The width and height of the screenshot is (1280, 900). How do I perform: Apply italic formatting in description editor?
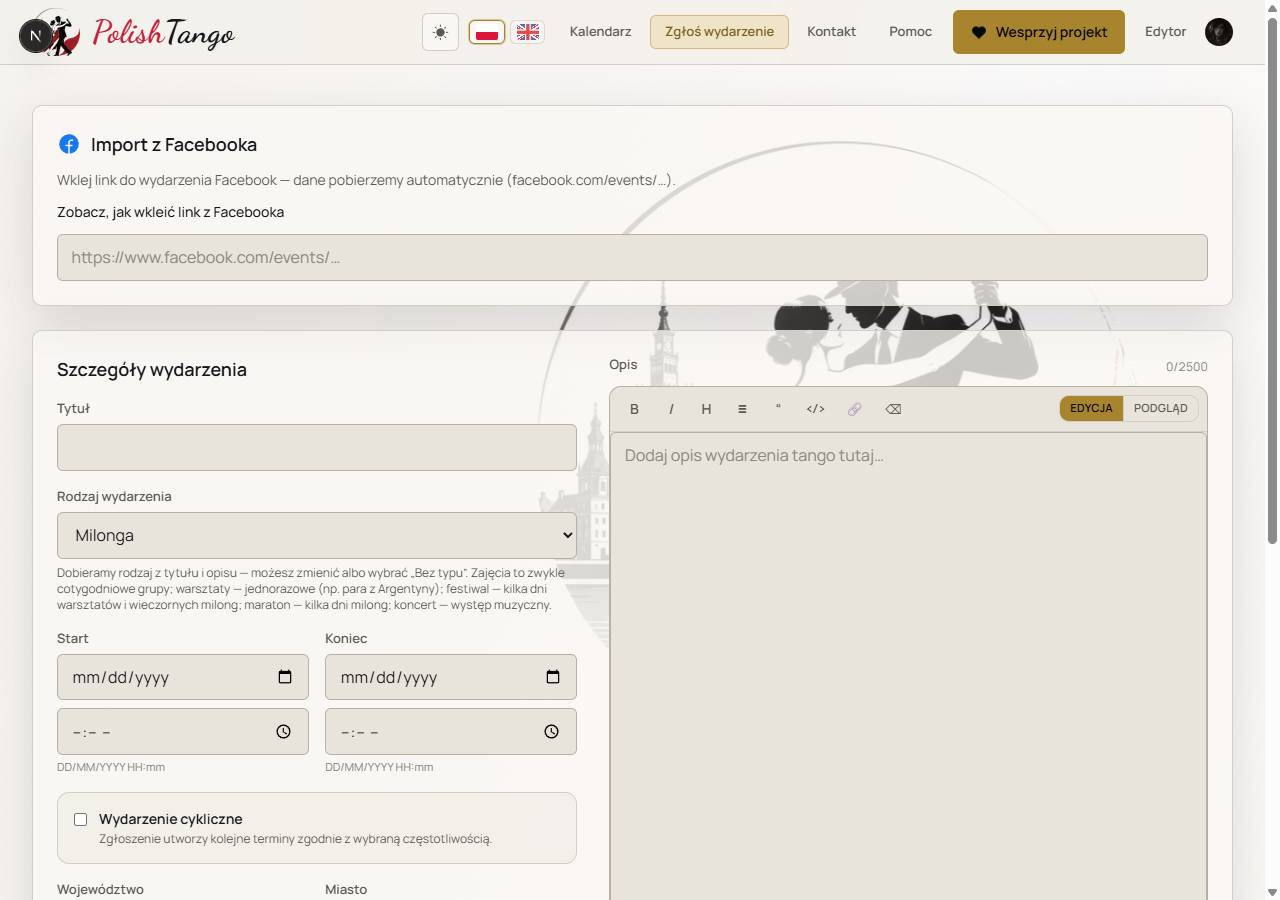671,409
